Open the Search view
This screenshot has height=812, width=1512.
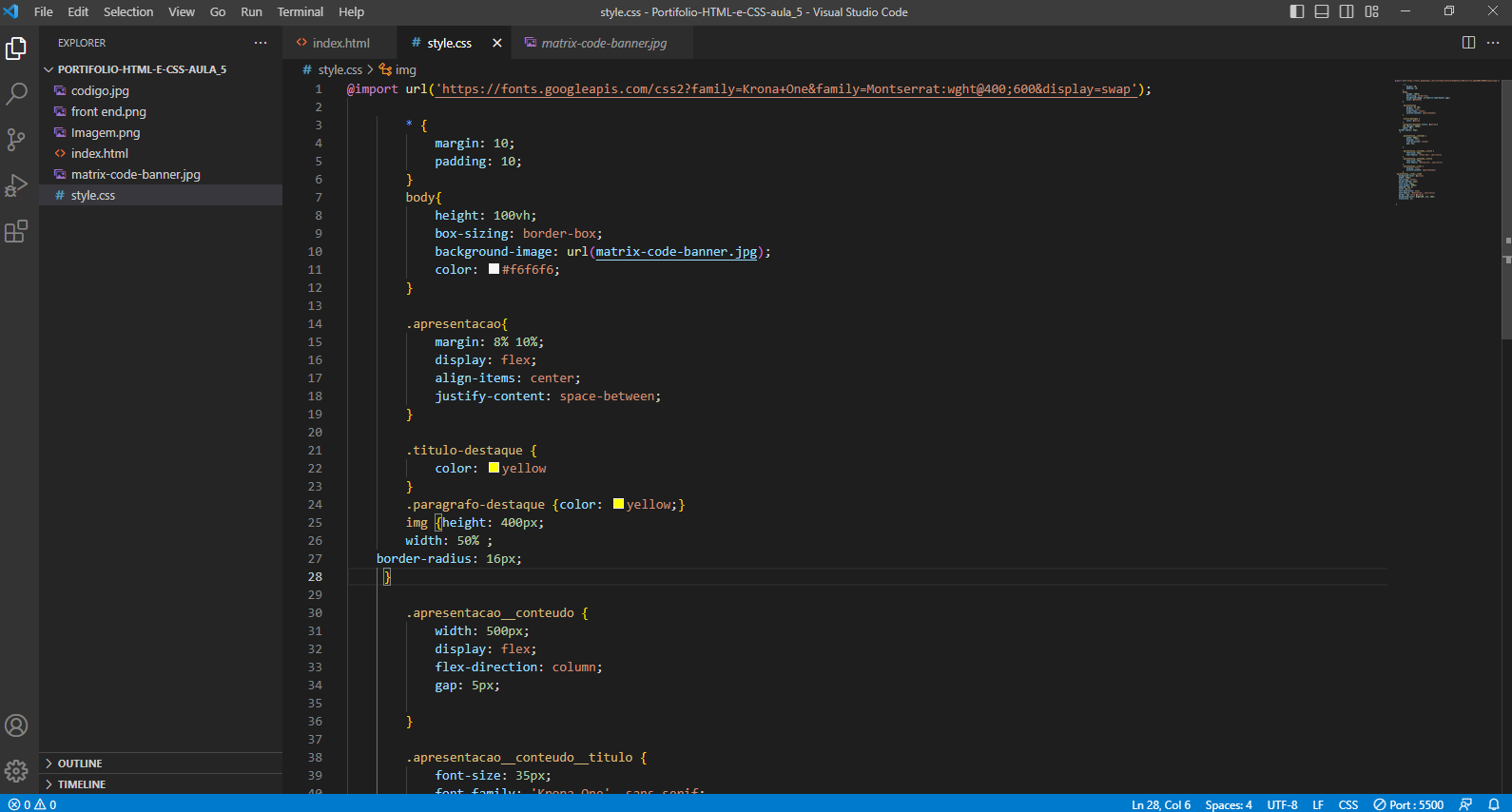point(16,93)
